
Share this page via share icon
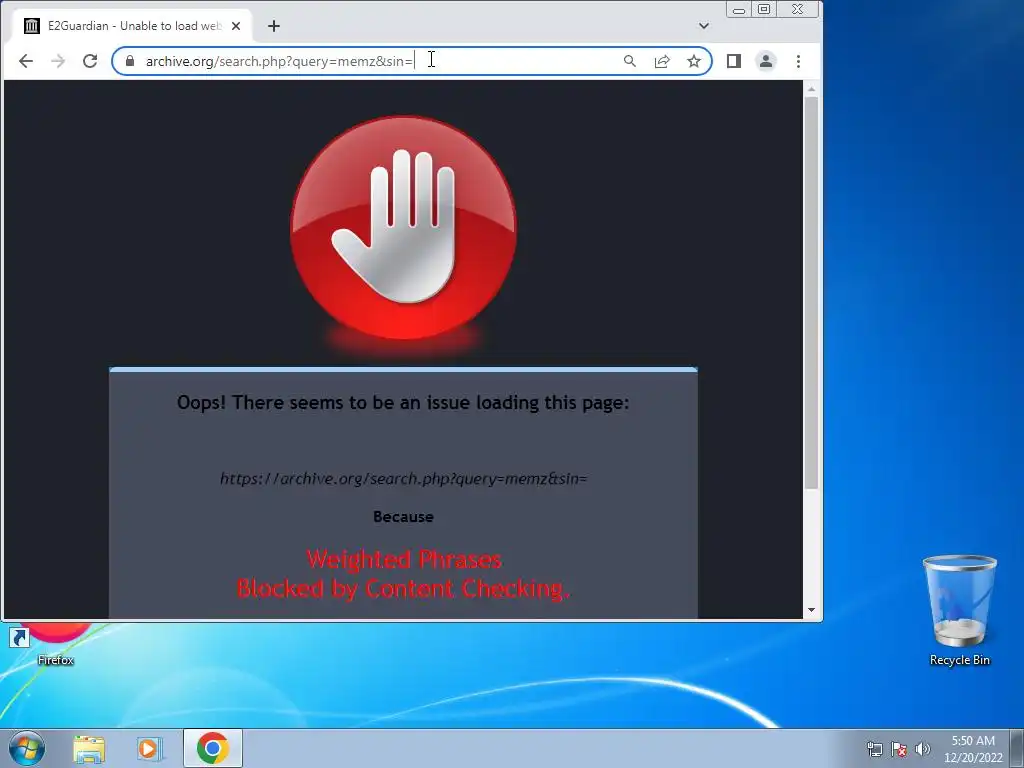click(662, 61)
